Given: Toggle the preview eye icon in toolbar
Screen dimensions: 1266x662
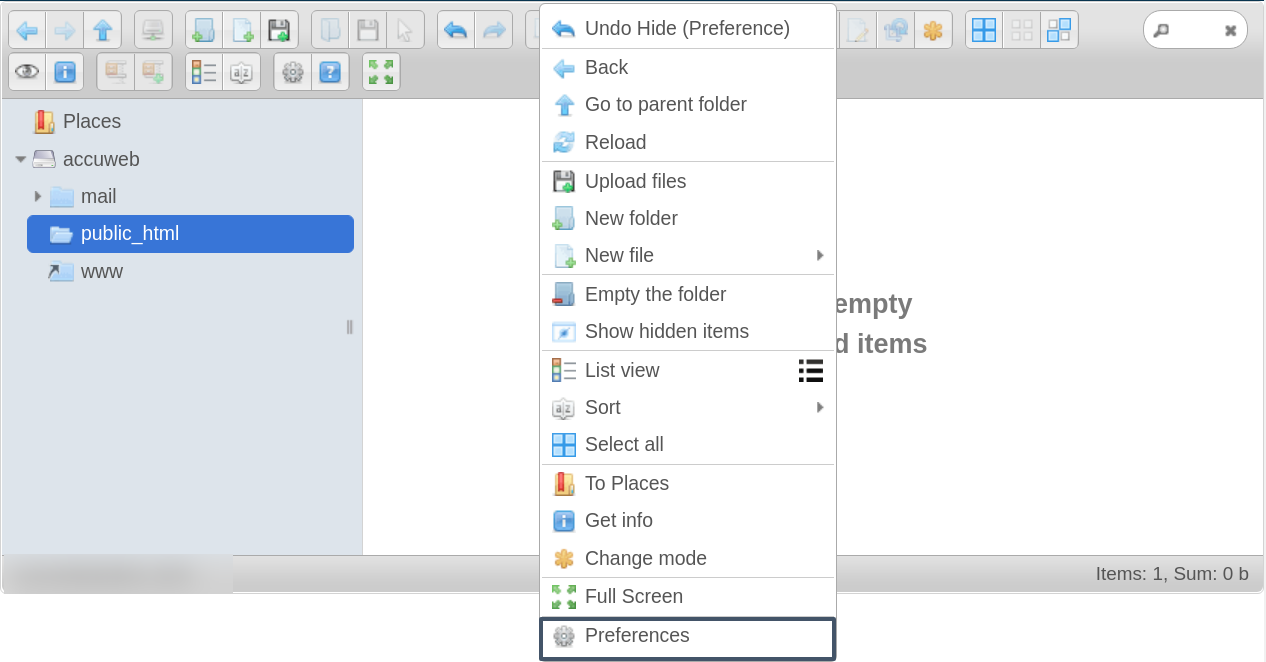Looking at the screenshot, I should pos(27,72).
